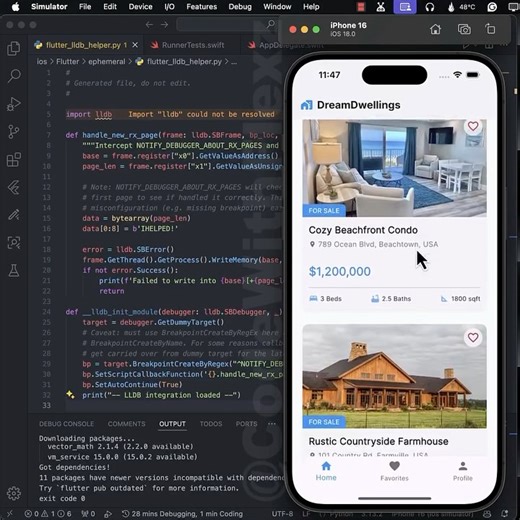Open the Window menu
The image size is (520, 520).
pyautogui.click(x=277, y=7)
